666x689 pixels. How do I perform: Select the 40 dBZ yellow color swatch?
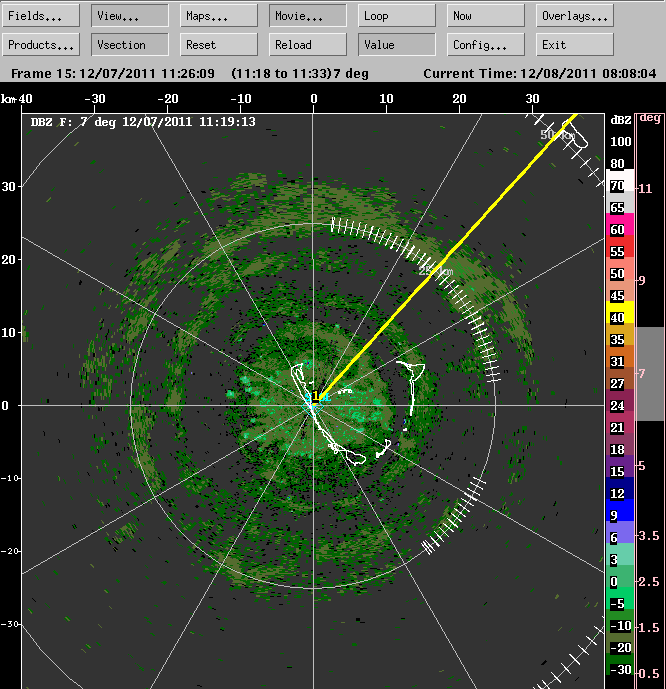620,312
